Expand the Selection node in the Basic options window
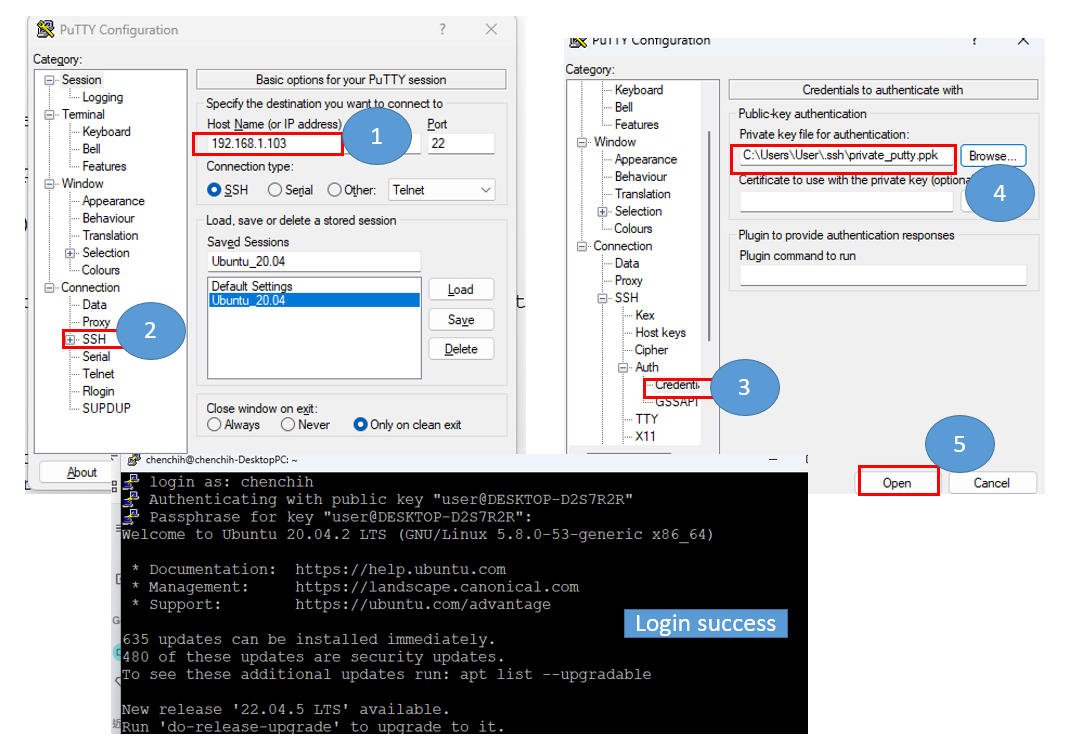The height and width of the screenshot is (746, 1067). point(70,253)
